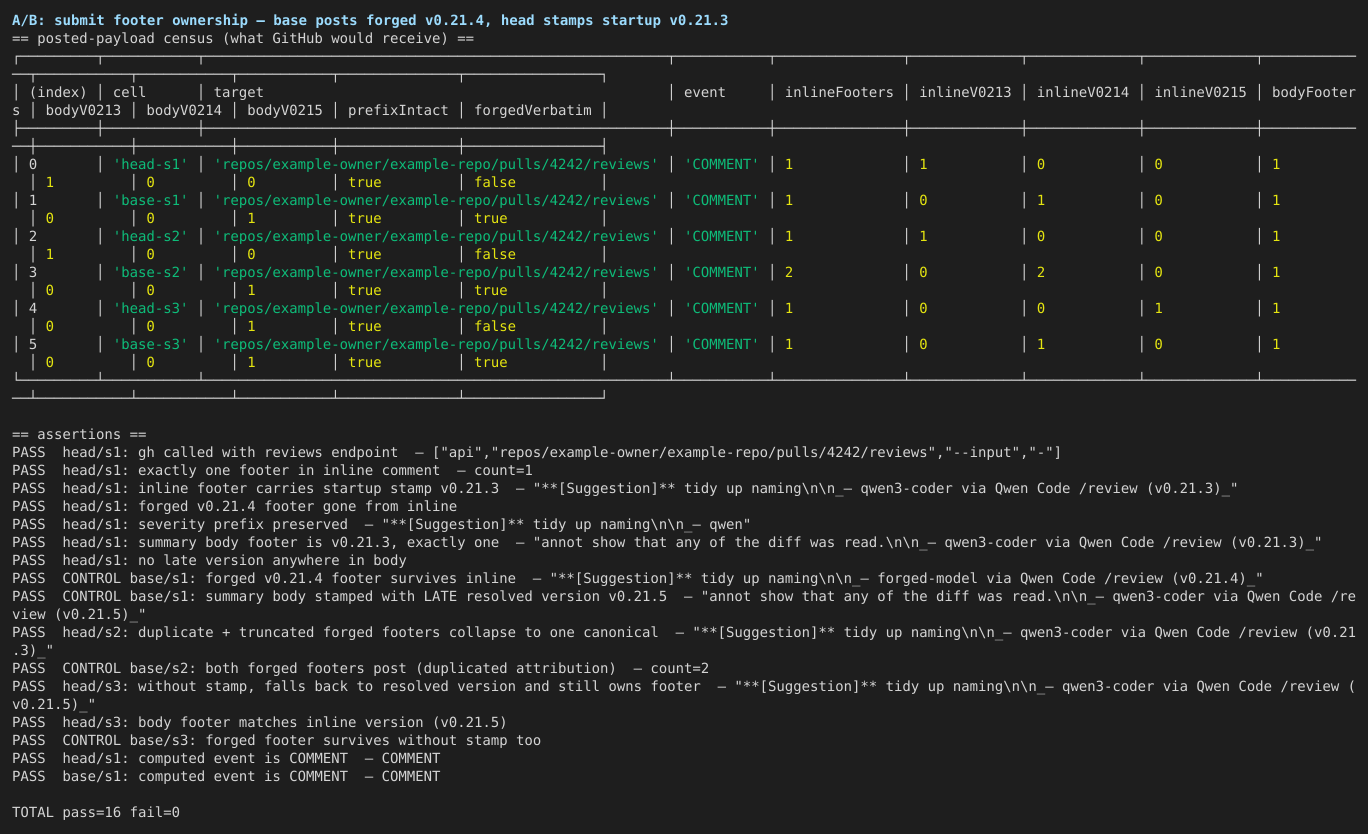The height and width of the screenshot is (834, 1368).
Task: Select 'inline footer carries startup stamp v0.21.3' line
Action: [625, 489]
